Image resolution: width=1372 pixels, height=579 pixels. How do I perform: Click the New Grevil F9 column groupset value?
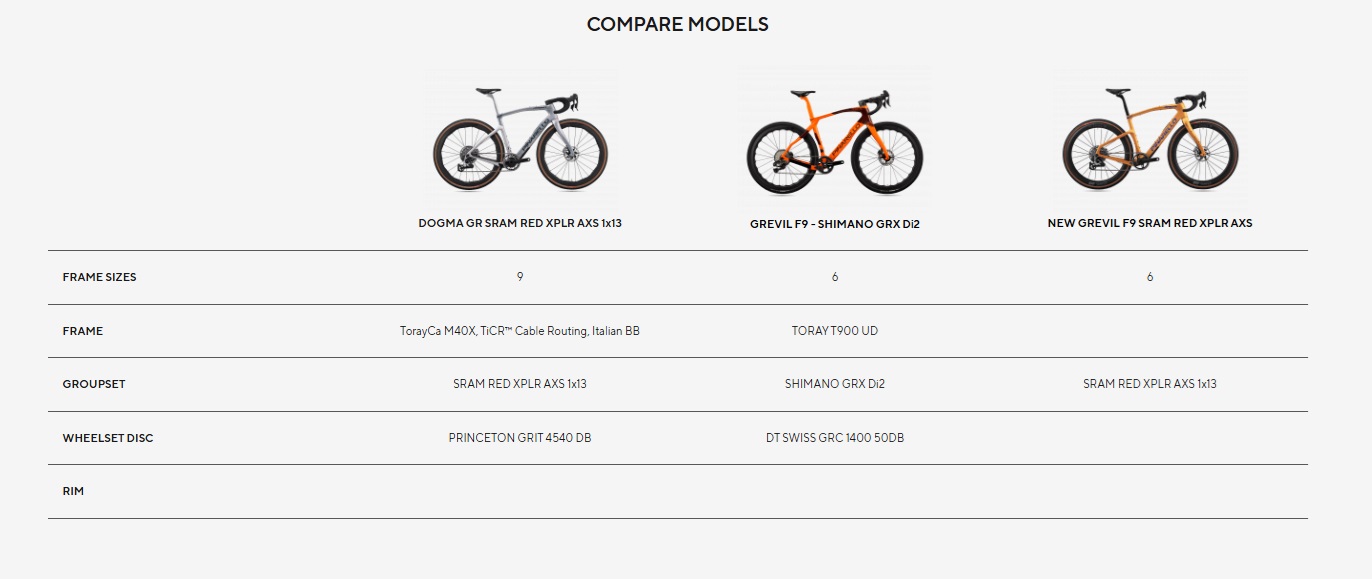[1149, 384]
